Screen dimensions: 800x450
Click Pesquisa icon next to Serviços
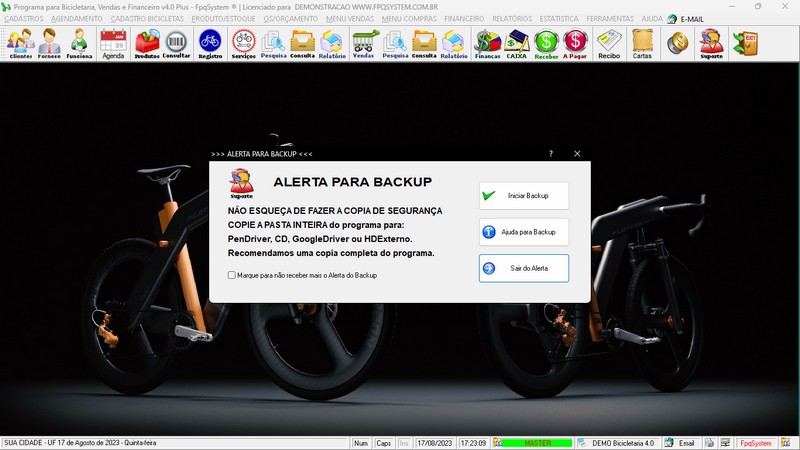coord(273,44)
